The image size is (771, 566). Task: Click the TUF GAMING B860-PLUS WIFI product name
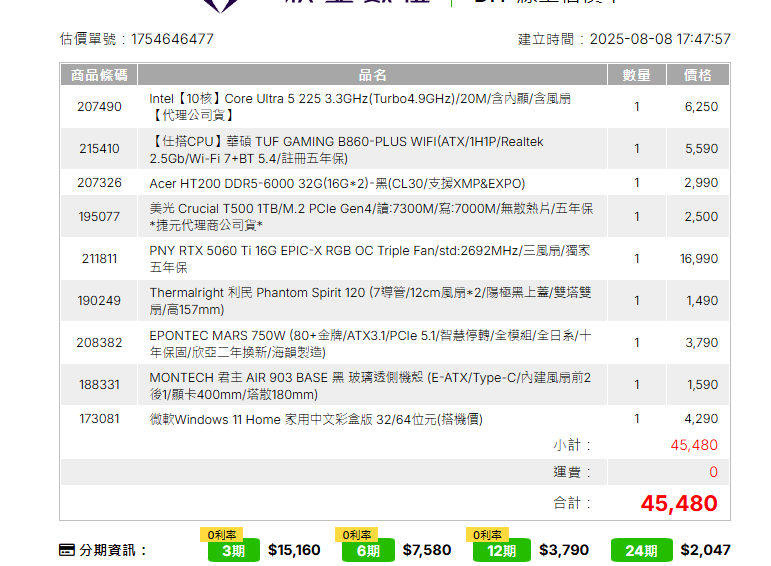point(346,150)
